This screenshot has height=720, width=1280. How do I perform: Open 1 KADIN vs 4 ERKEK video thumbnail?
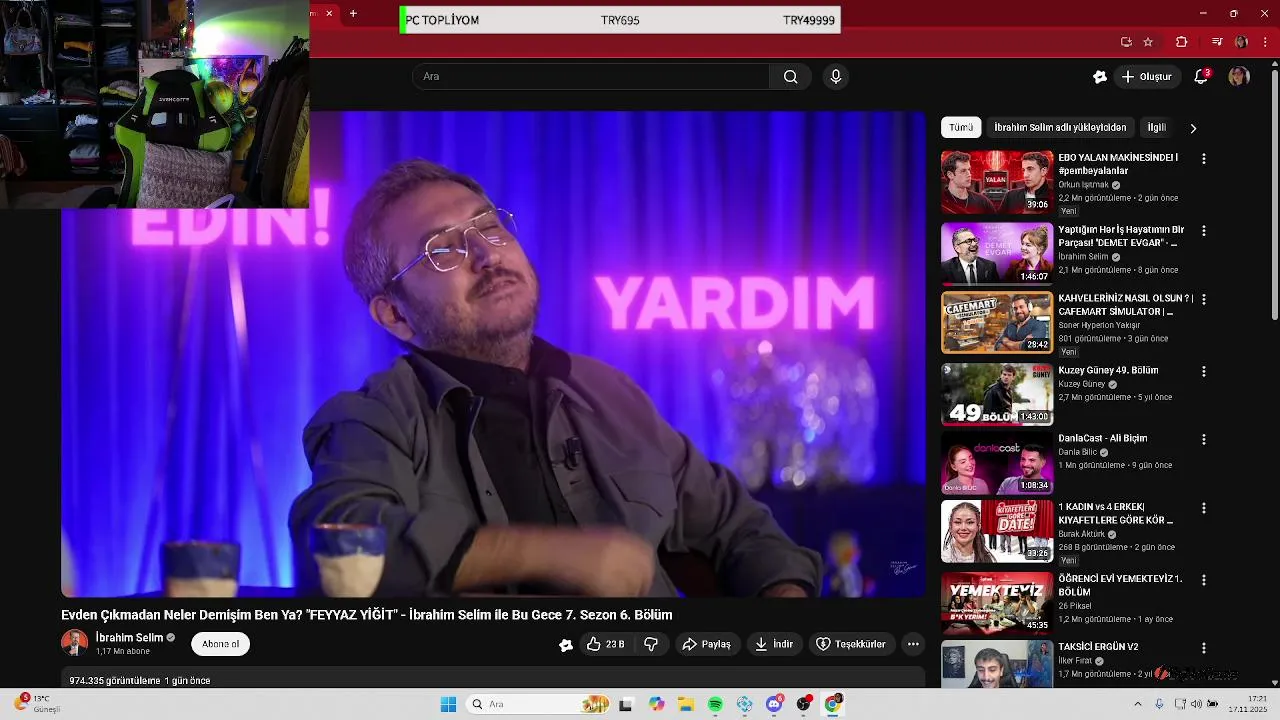997,531
